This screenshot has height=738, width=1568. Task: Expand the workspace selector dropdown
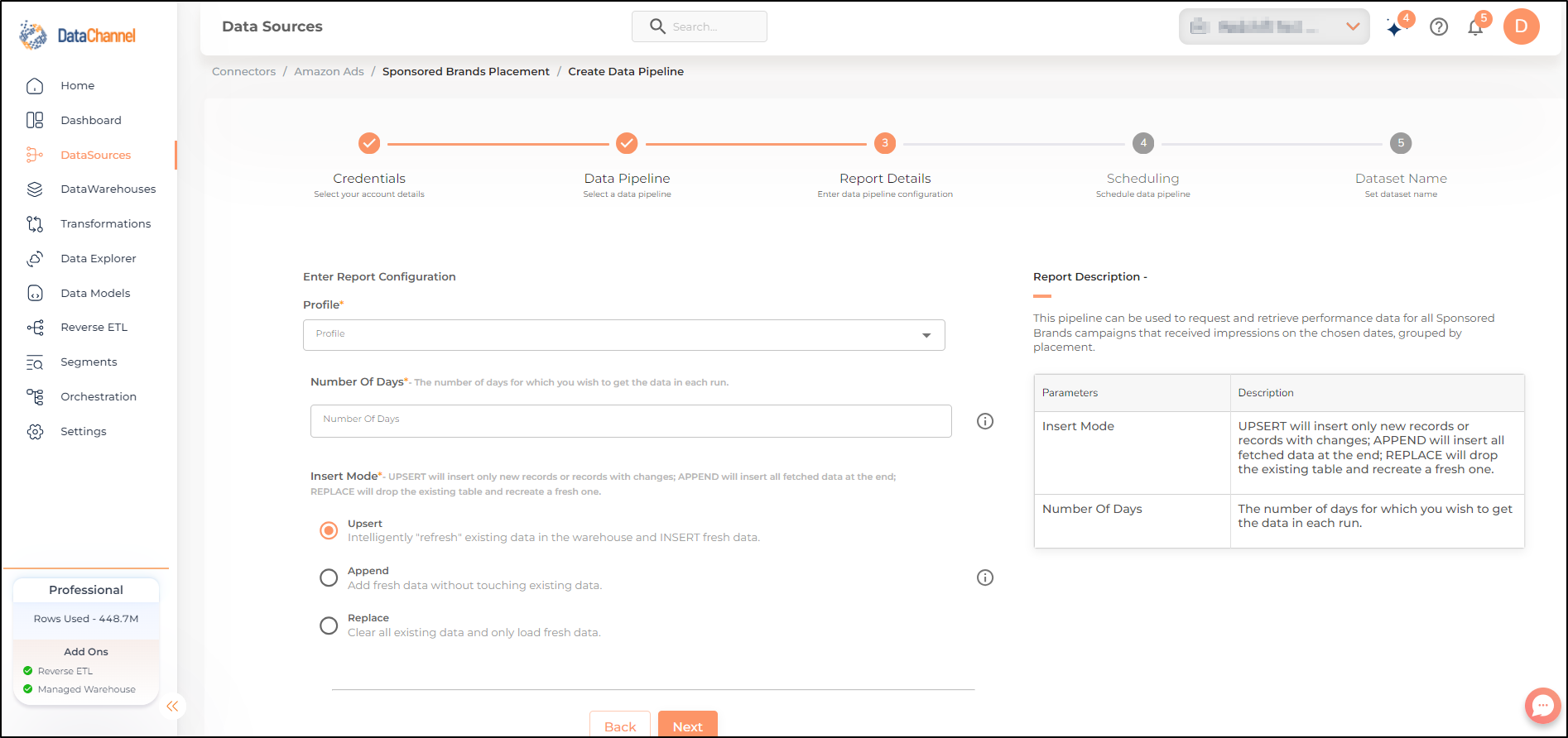coord(1274,26)
